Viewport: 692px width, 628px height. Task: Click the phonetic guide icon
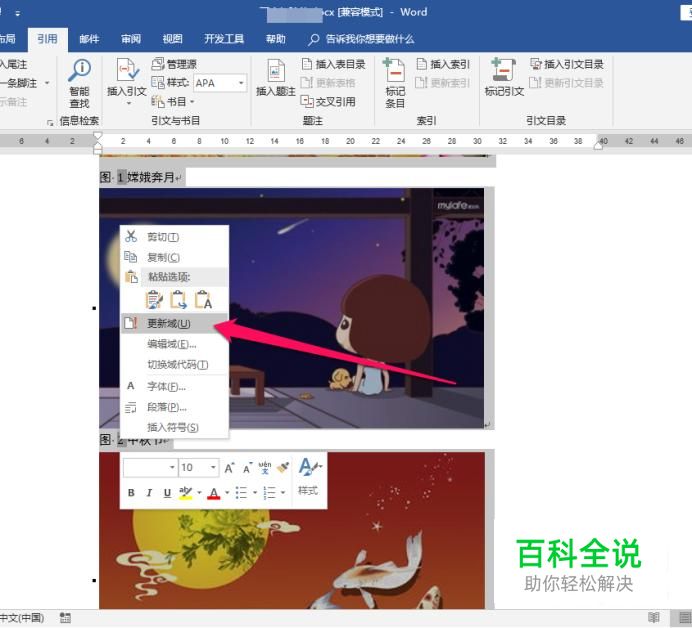pos(265,468)
